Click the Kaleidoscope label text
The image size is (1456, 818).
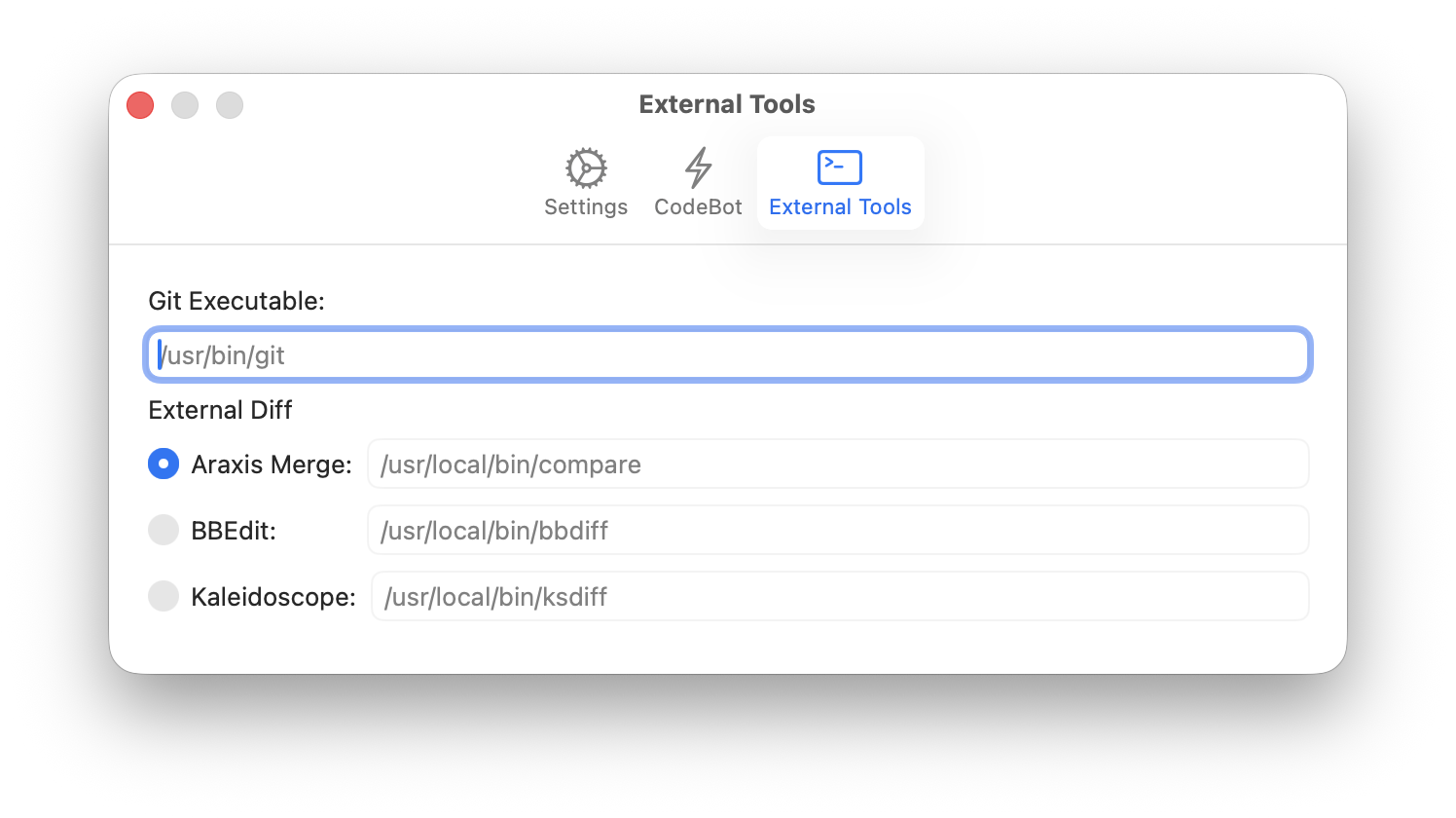pos(273,597)
